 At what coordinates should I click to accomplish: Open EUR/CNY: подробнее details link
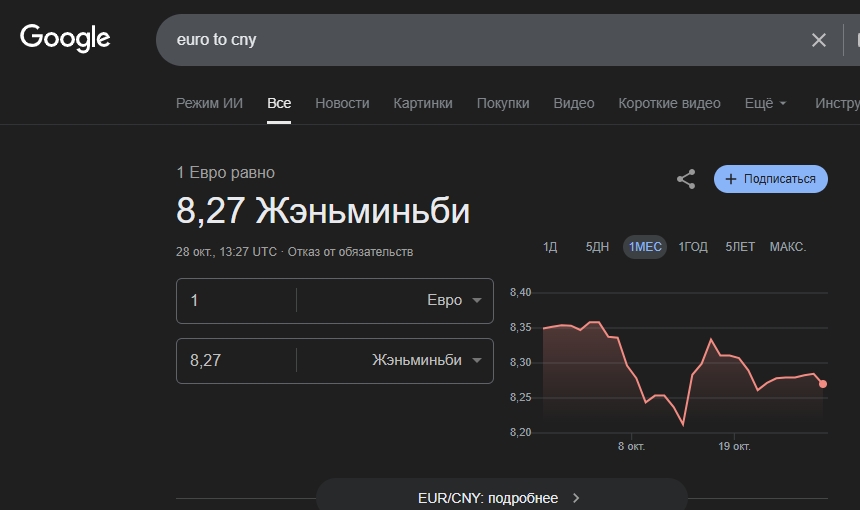pyautogui.click(x=500, y=497)
